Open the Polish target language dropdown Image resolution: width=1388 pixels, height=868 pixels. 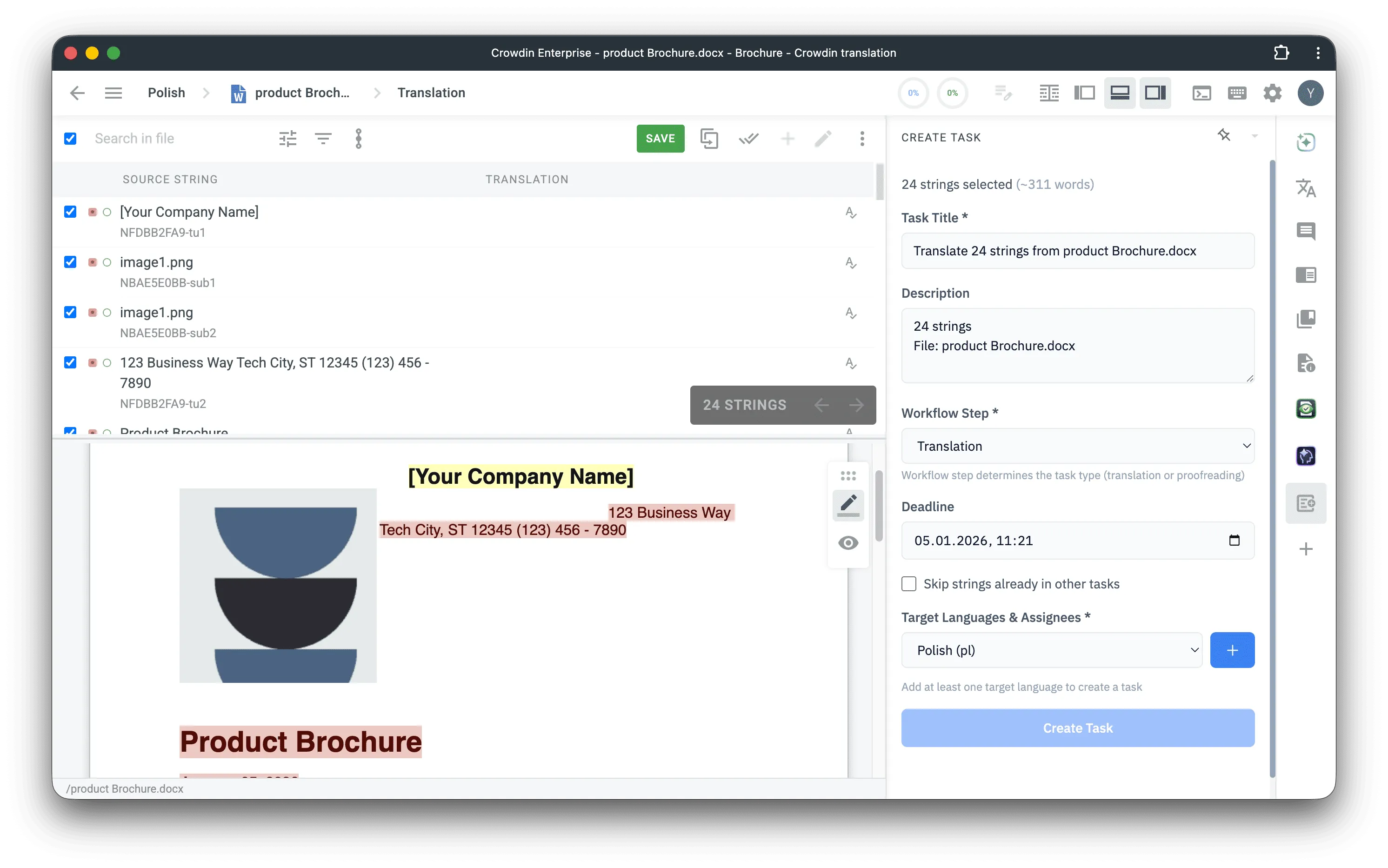[1051, 650]
